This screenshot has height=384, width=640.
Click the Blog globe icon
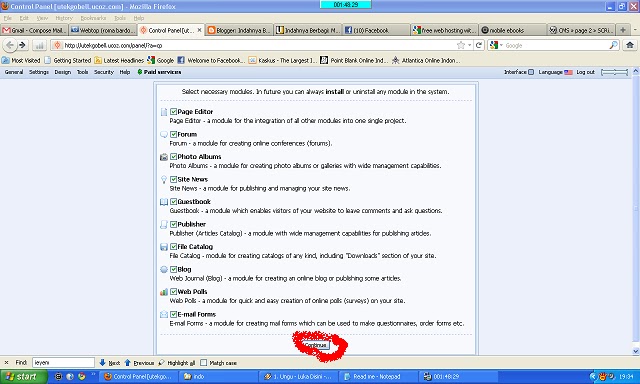(164, 269)
